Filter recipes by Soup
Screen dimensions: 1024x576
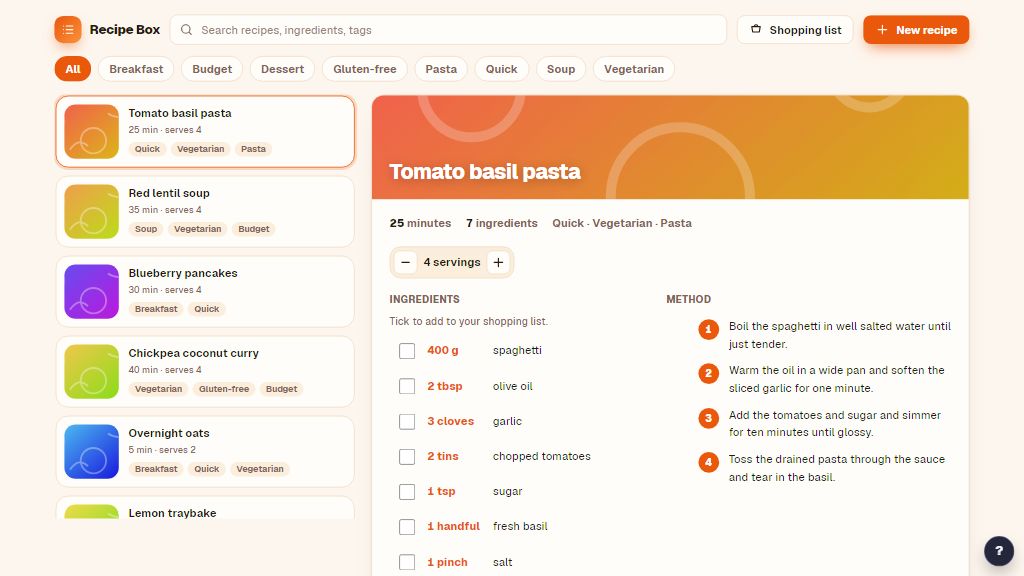tap(560, 69)
